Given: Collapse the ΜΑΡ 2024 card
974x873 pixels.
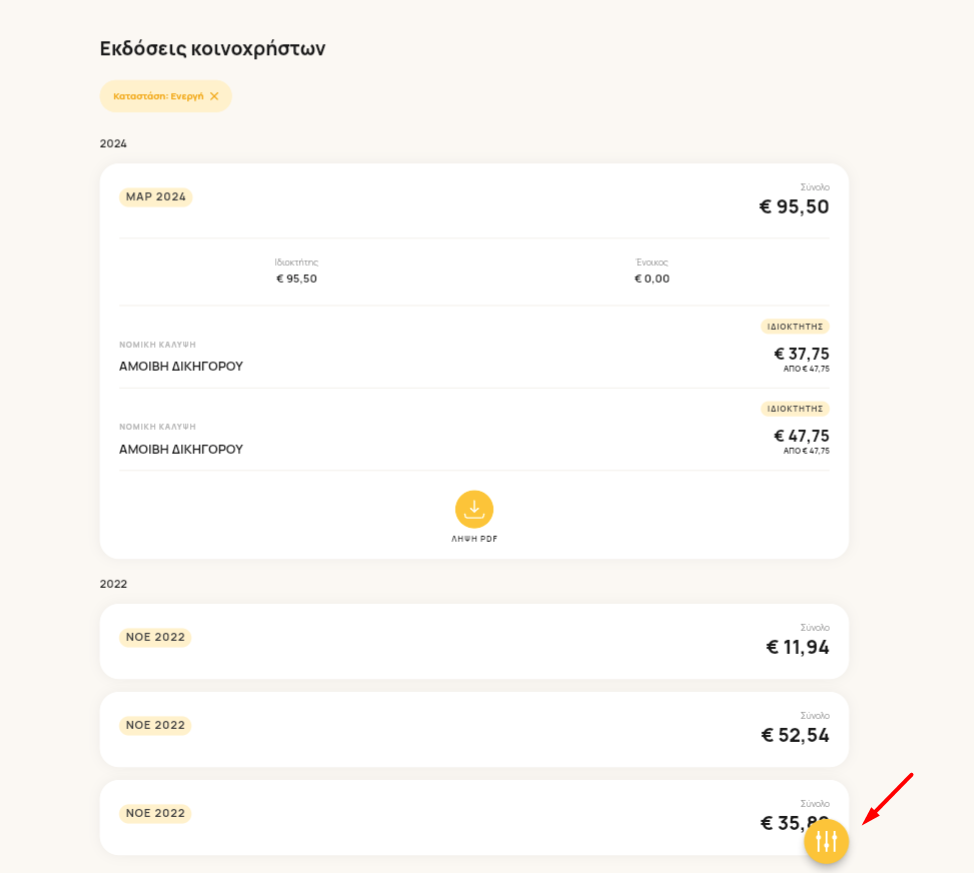Looking at the screenshot, I should 474,201.
